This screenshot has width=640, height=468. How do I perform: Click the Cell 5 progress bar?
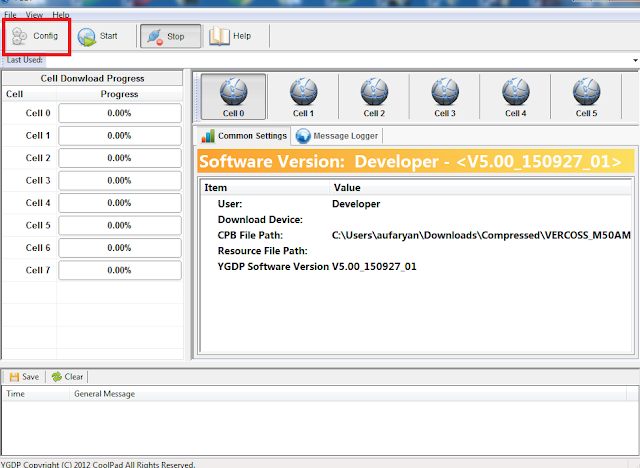(120, 225)
